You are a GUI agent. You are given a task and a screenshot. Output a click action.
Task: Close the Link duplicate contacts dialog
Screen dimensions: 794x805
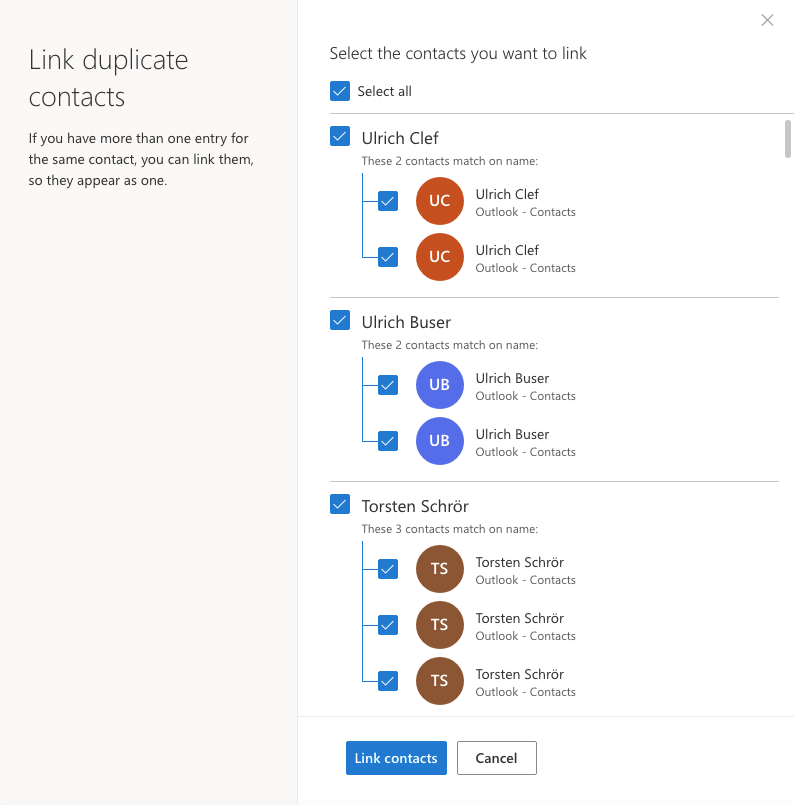coord(767,20)
